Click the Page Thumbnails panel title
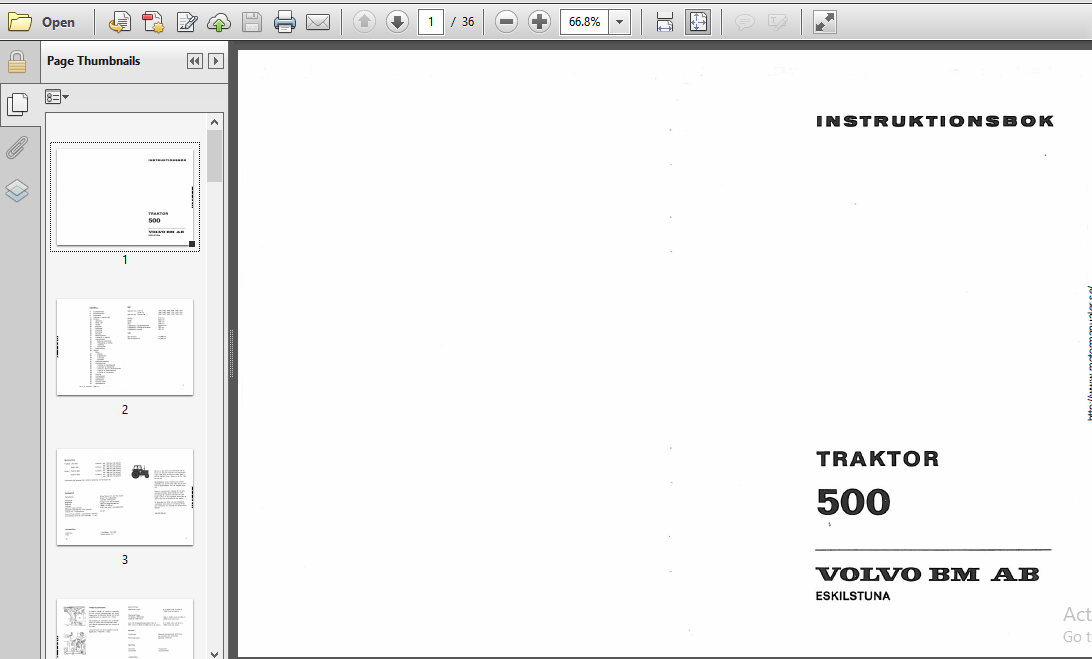Viewport: 1092px width, 659px height. pyautogui.click(x=93, y=61)
